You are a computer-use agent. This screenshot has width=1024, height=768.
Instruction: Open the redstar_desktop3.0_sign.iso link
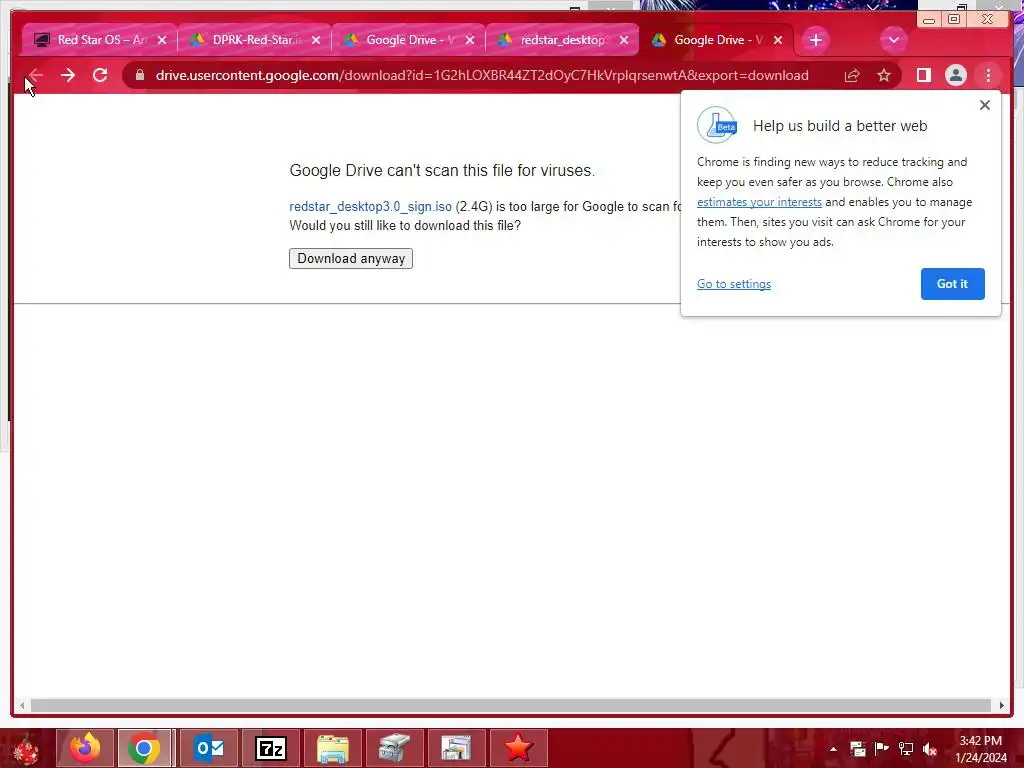370,206
